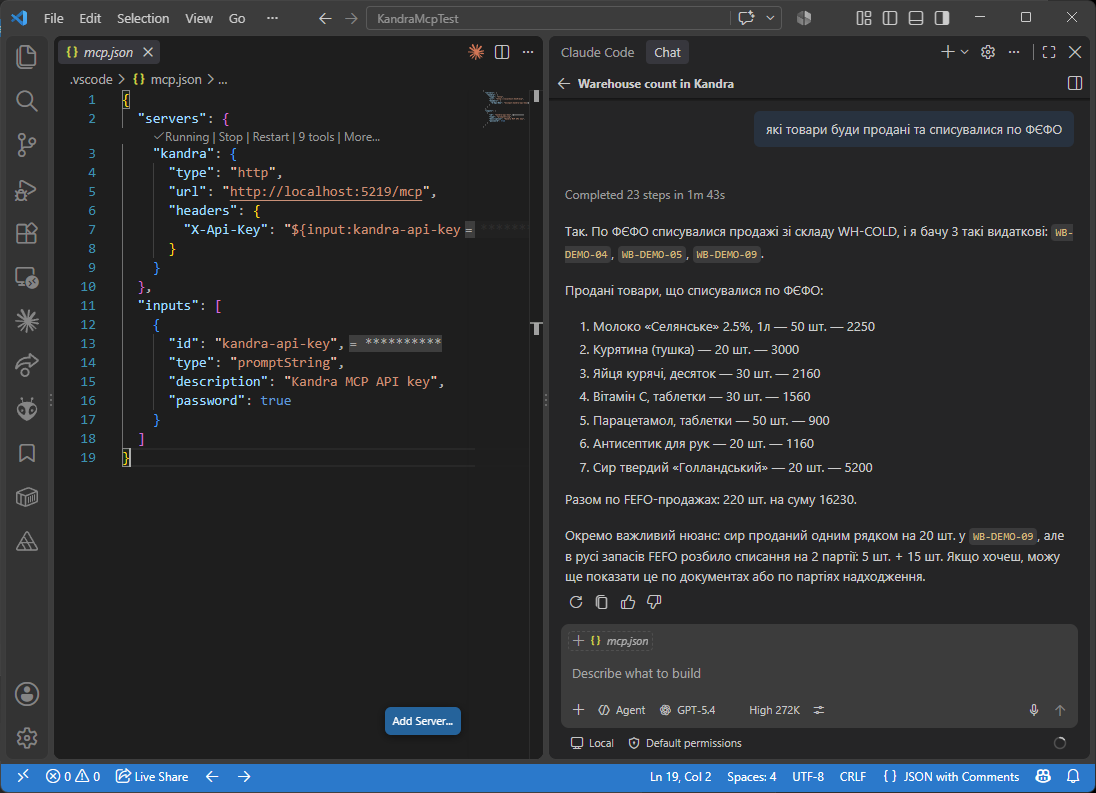This screenshot has height=793, width=1096.
Task: Show the 9 tools of kandra server
Action: [x=316, y=137]
